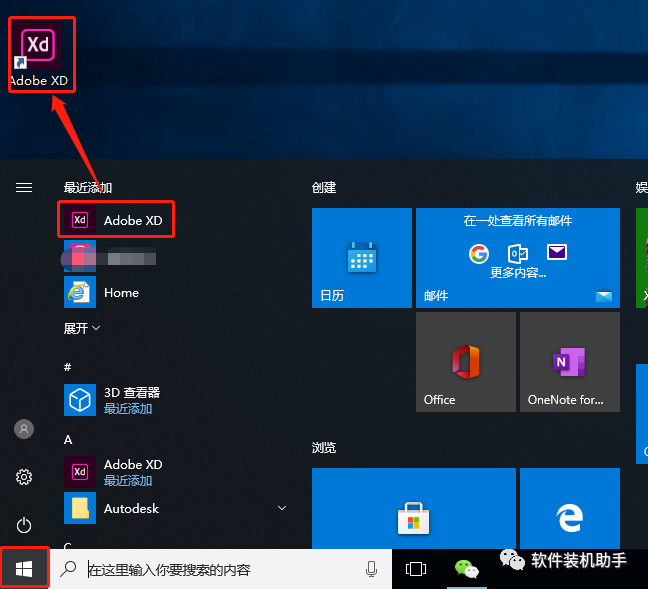This screenshot has width=648, height=589.
Task: Open the blurred recently added app entry
Action: click(x=110, y=258)
